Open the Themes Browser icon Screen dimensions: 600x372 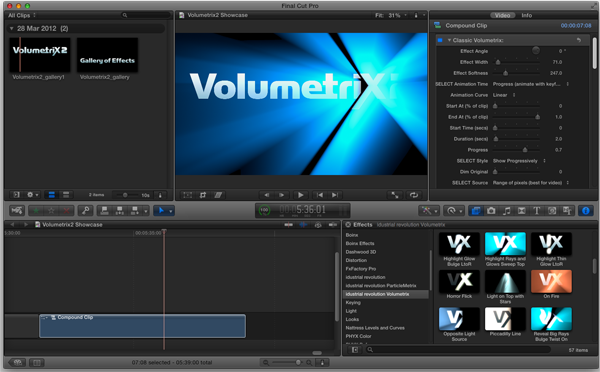click(x=567, y=210)
